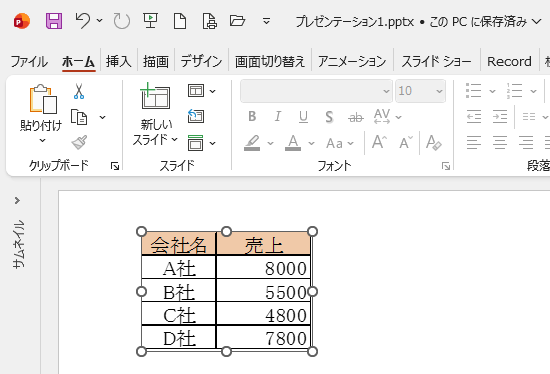550x374 pixels.
Task: Apply the font color A swatch
Action: [x=293, y=143]
